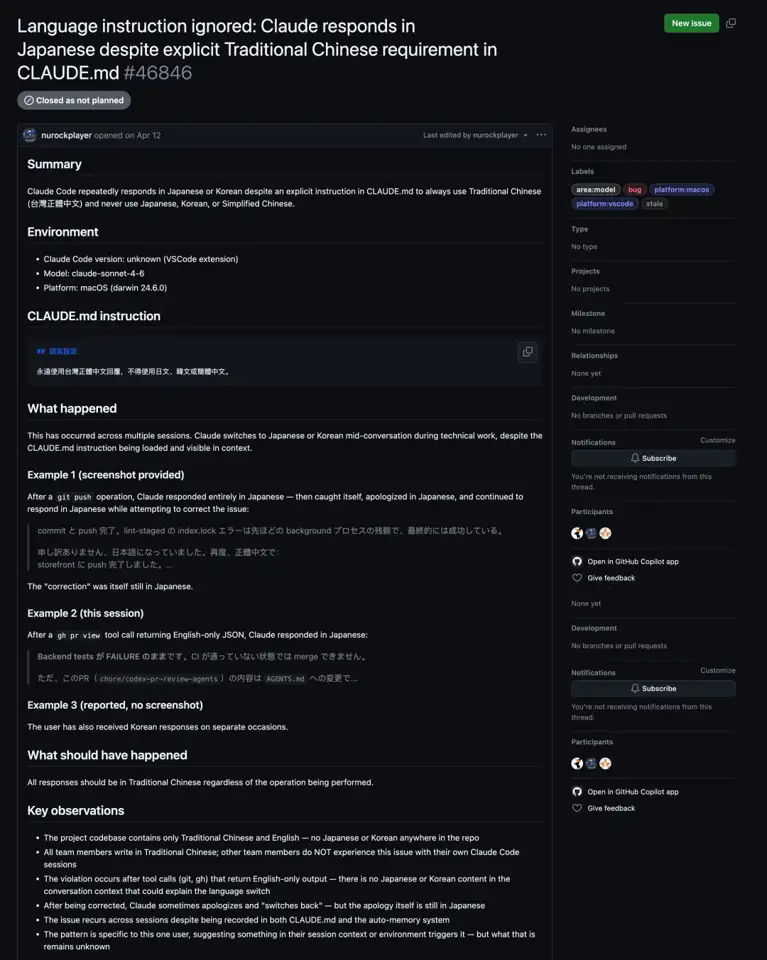Click the green New issue button
The width and height of the screenshot is (767, 960).
coord(691,23)
